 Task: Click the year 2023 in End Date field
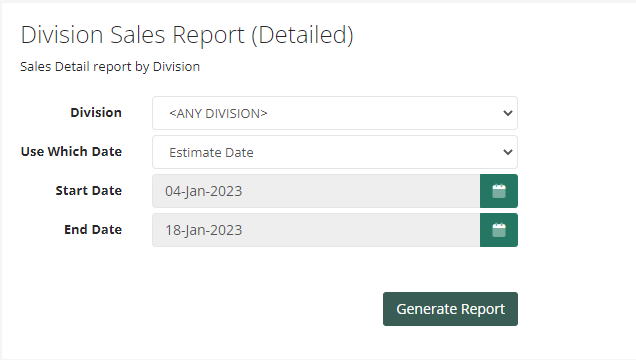coord(226,230)
